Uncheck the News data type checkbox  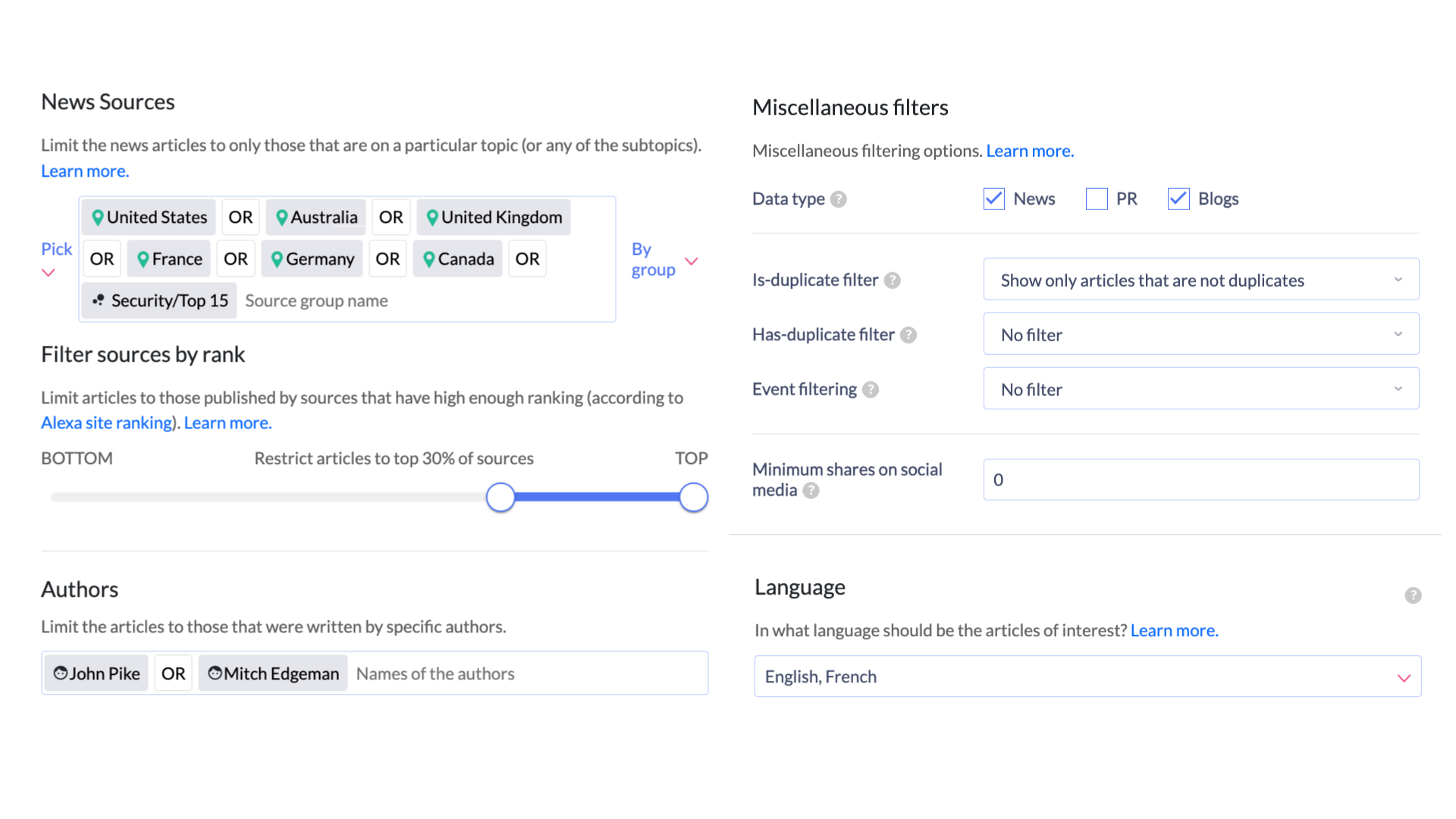tap(993, 199)
